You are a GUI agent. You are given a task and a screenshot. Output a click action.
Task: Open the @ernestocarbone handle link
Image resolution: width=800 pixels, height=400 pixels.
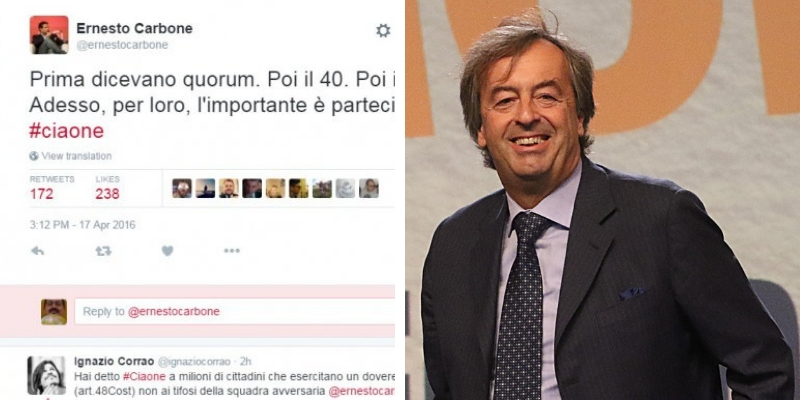(122, 45)
